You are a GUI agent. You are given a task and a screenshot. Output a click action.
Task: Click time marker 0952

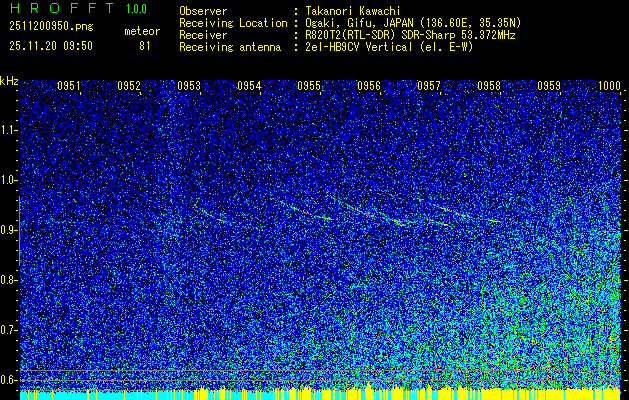[x=129, y=86]
